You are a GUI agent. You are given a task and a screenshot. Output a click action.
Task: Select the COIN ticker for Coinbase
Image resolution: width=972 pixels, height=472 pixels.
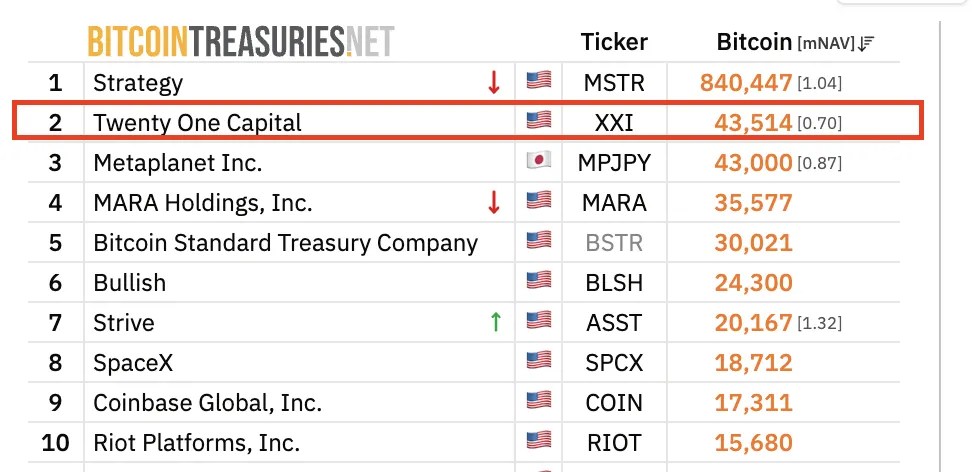click(x=614, y=403)
